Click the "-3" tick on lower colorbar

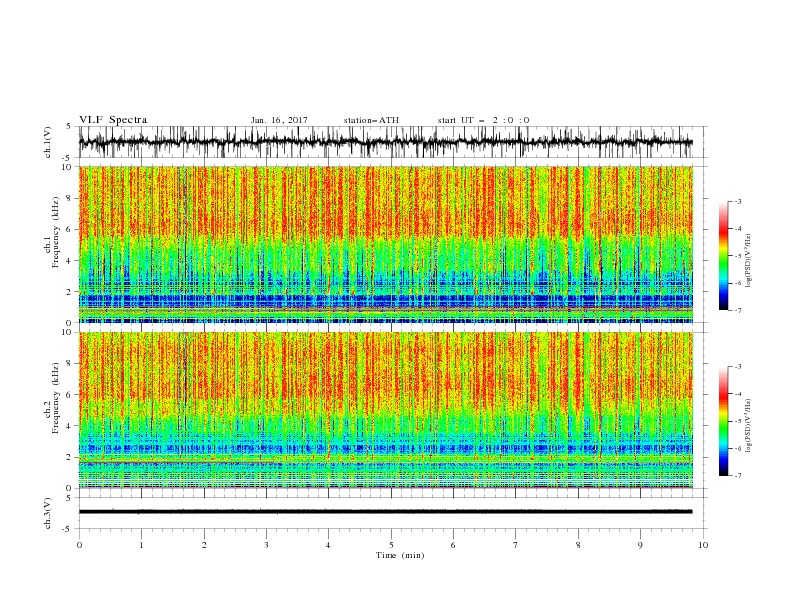click(738, 367)
